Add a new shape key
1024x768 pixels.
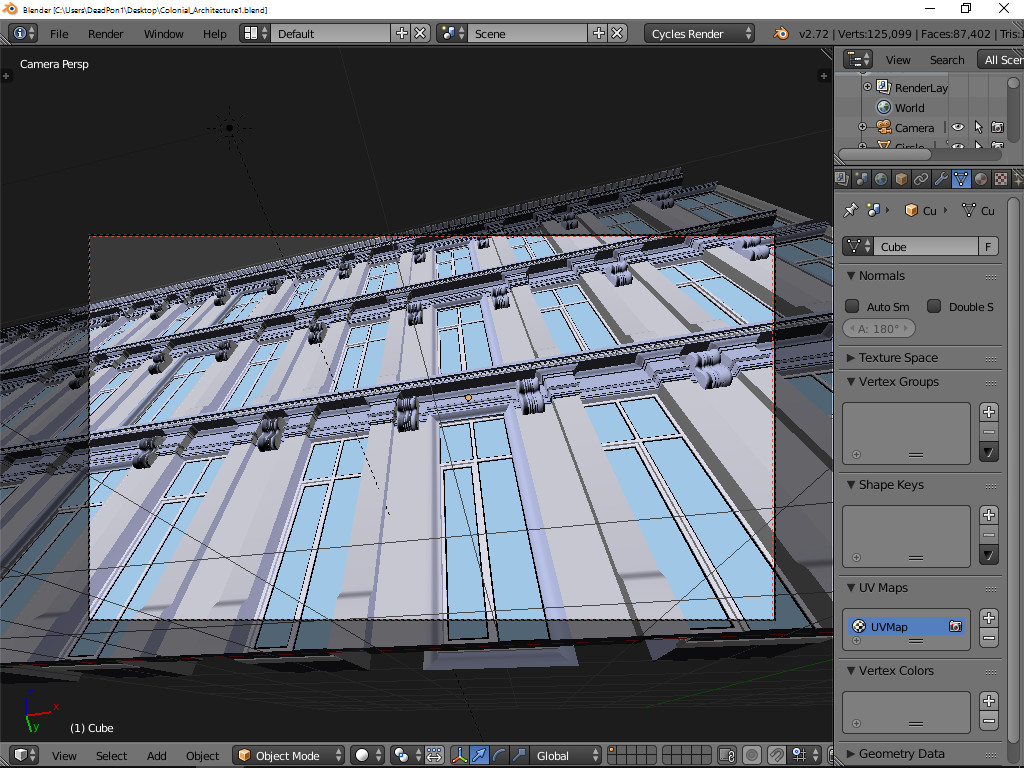point(989,515)
